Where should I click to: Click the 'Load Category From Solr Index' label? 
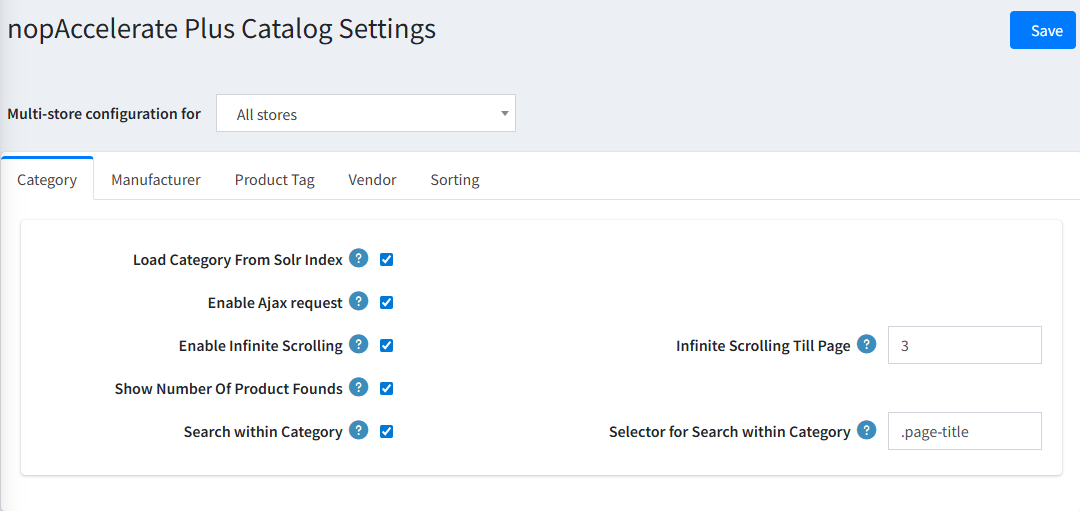[x=238, y=260]
